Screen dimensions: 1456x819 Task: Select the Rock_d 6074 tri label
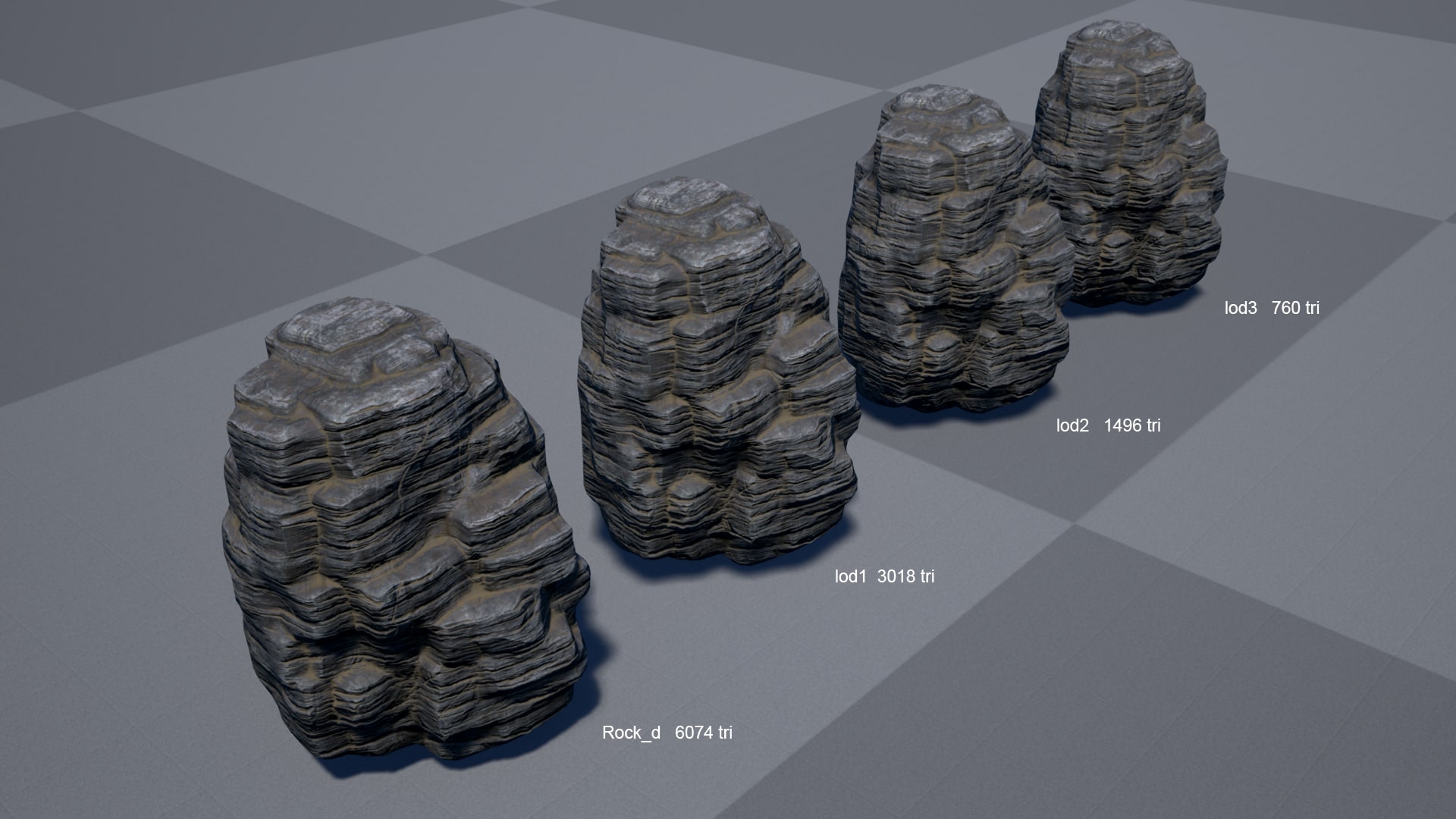pyautogui.click(x=670, y=733)
